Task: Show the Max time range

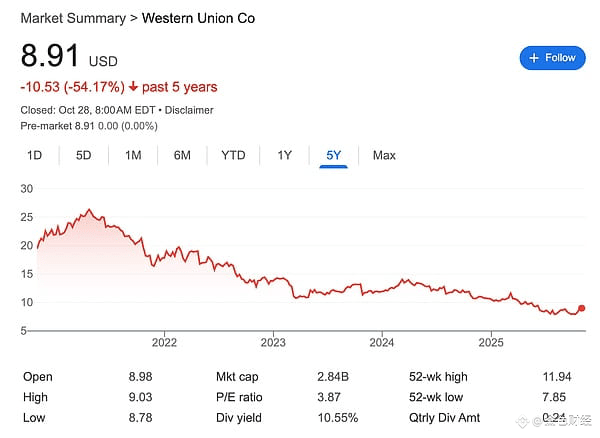Action: (x=384, y=155)
